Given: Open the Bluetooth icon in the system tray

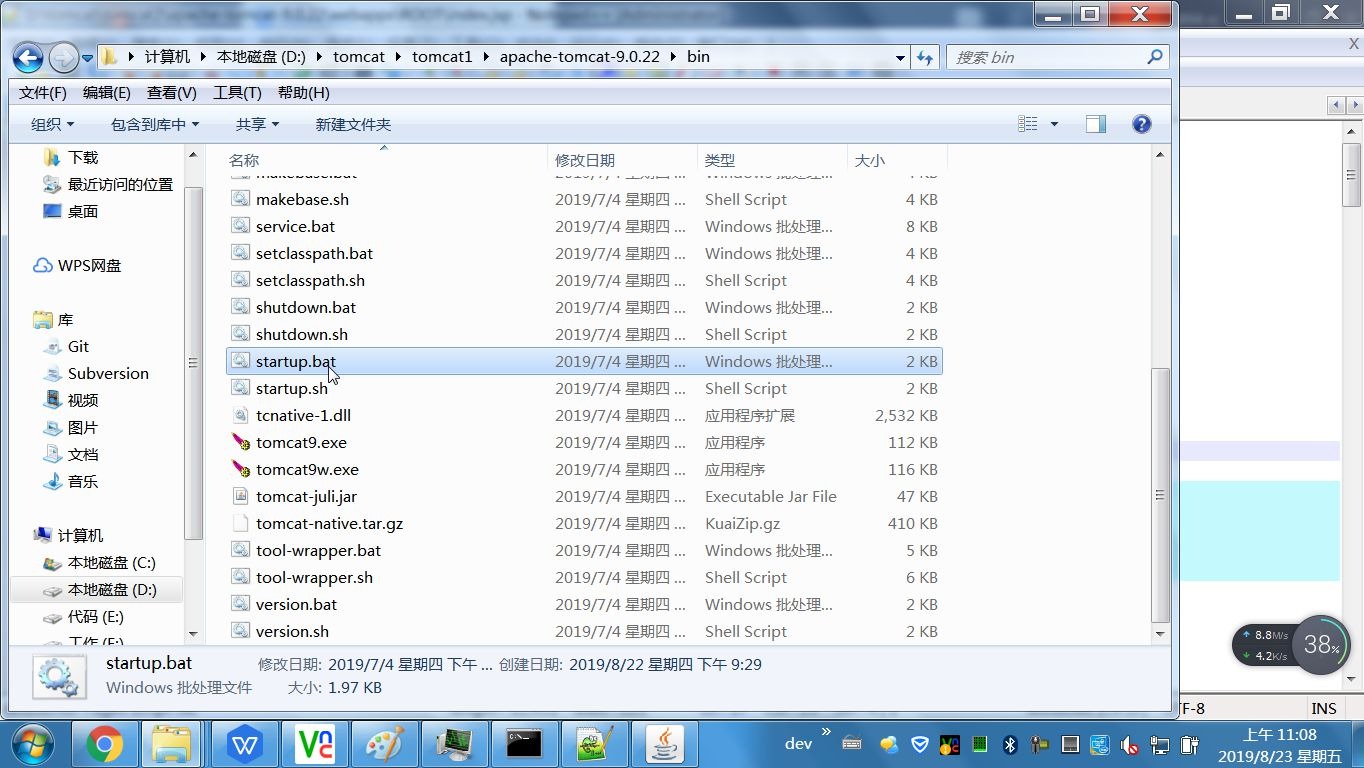Looking at the screenshot, I should [1009, 744].
